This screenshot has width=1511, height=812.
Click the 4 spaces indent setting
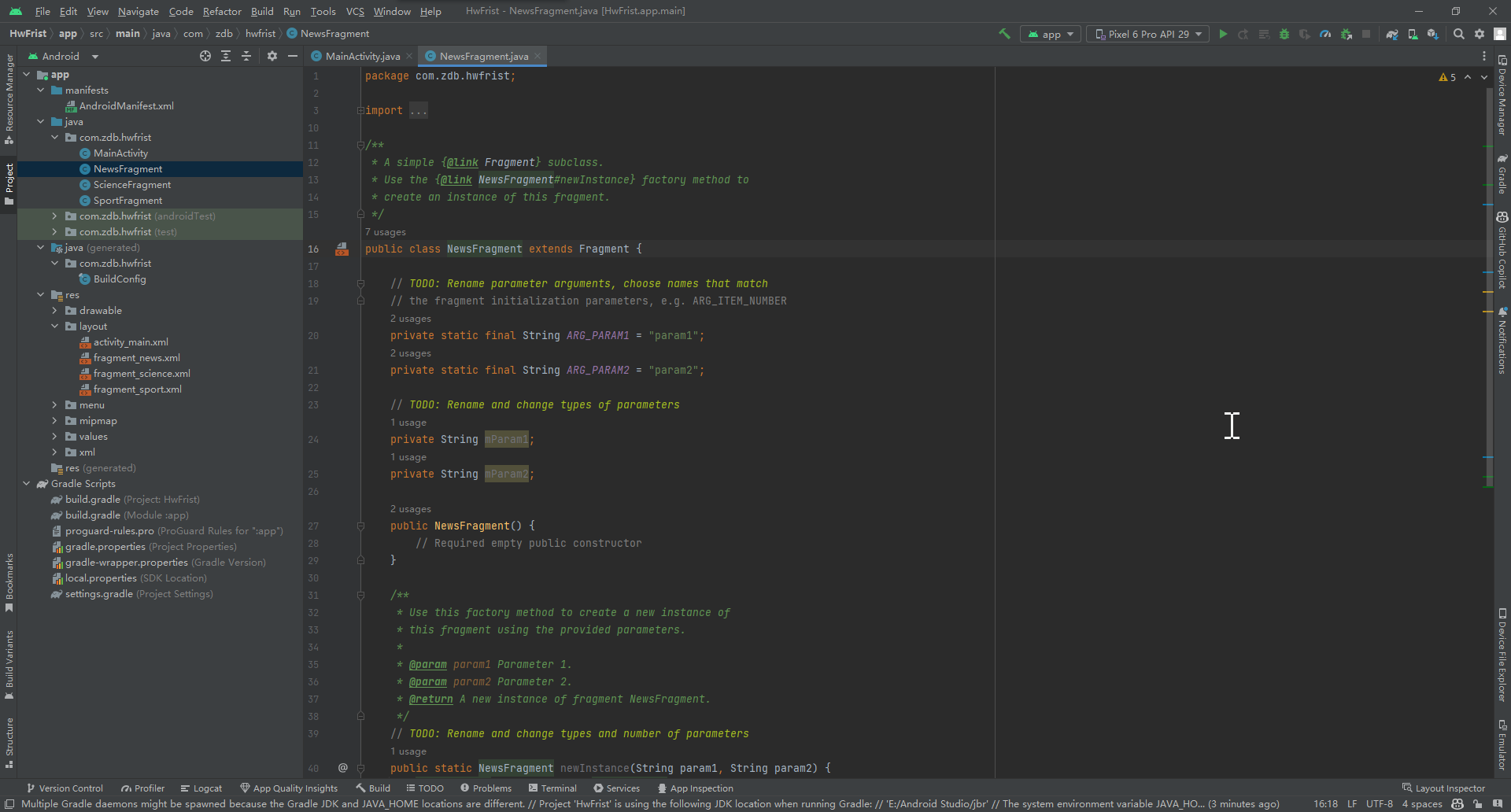1422,803
